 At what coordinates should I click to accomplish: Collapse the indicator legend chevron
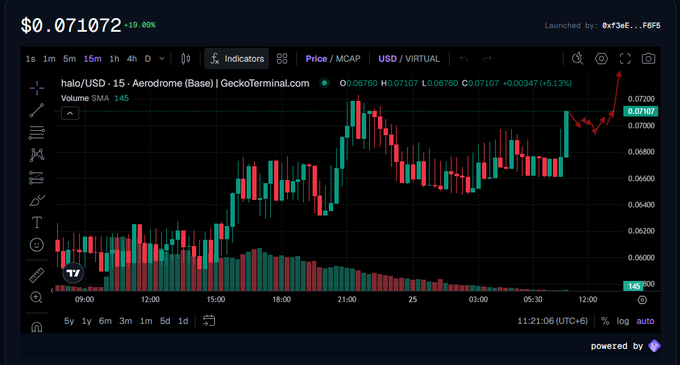70,113
